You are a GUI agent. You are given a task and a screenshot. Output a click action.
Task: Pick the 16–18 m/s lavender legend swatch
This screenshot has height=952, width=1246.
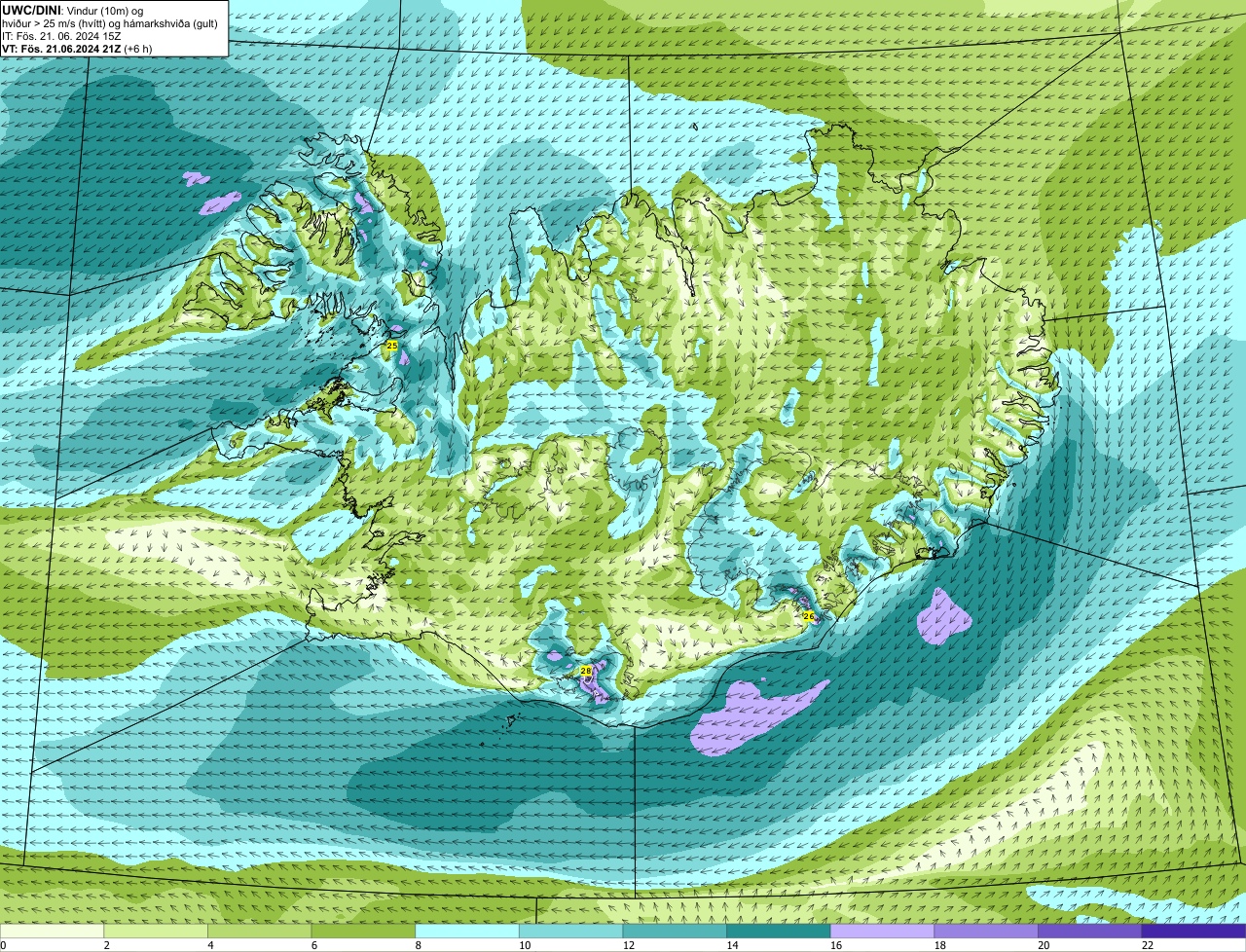[x=882, y=931]
